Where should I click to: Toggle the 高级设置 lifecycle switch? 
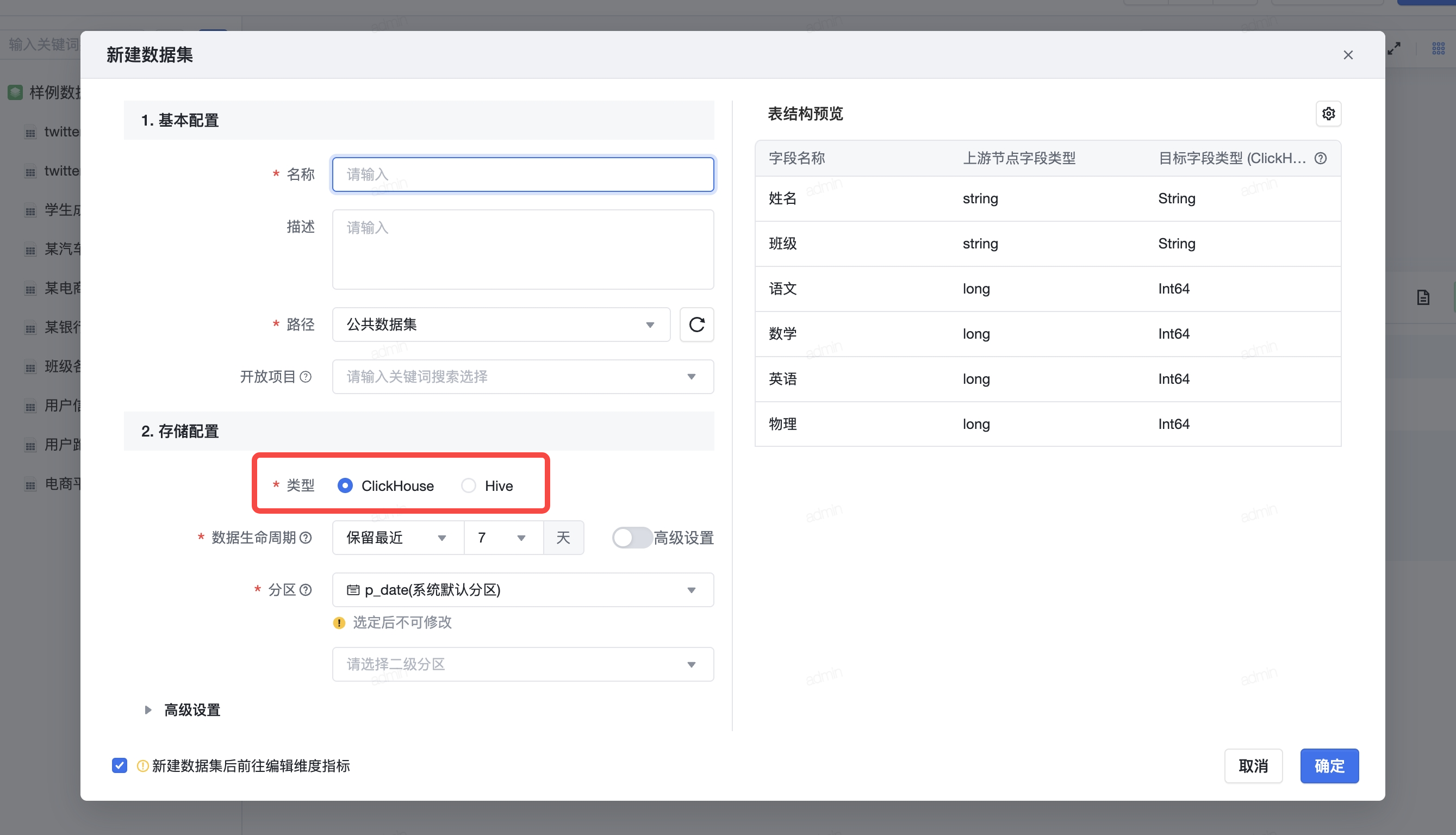631,537
